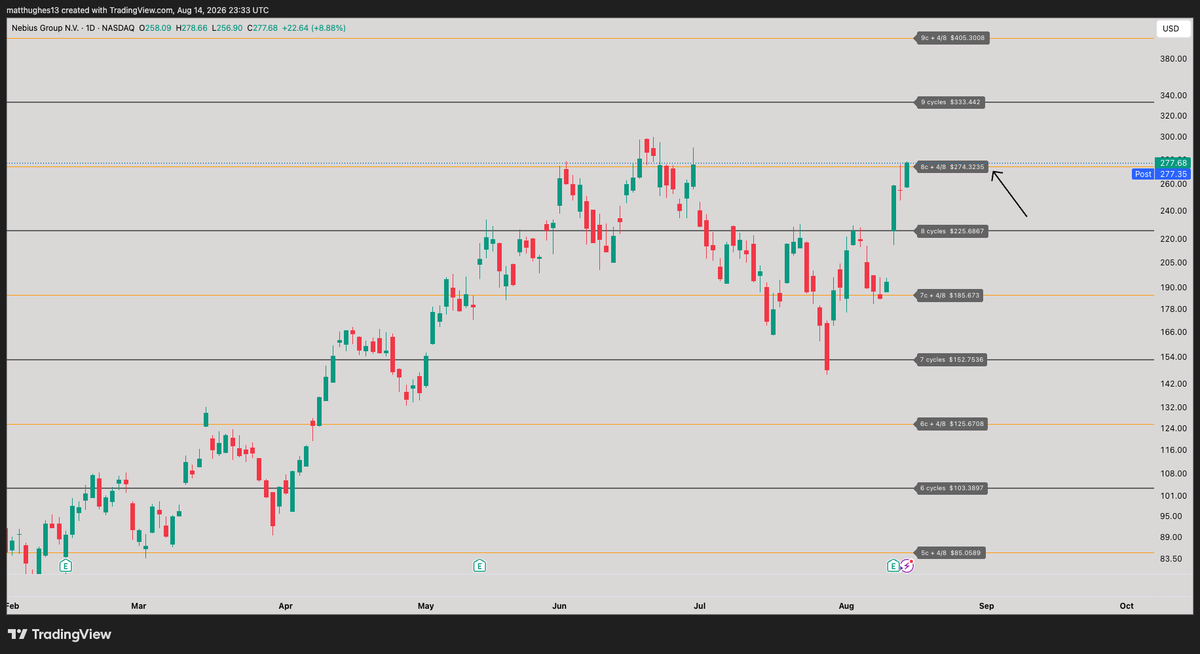Click the February earnings E marker
1200x654 pixels.
pos(65,566)
